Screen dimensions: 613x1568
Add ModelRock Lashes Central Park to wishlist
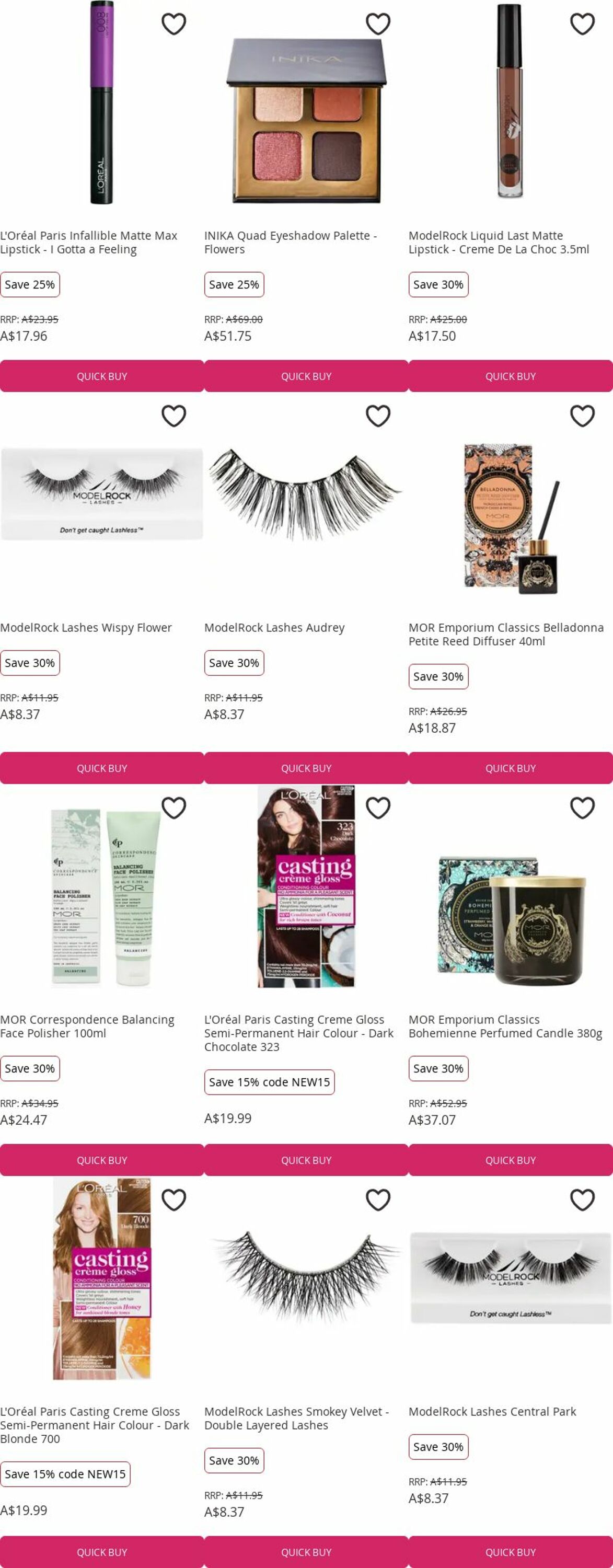click(583, 1201)
